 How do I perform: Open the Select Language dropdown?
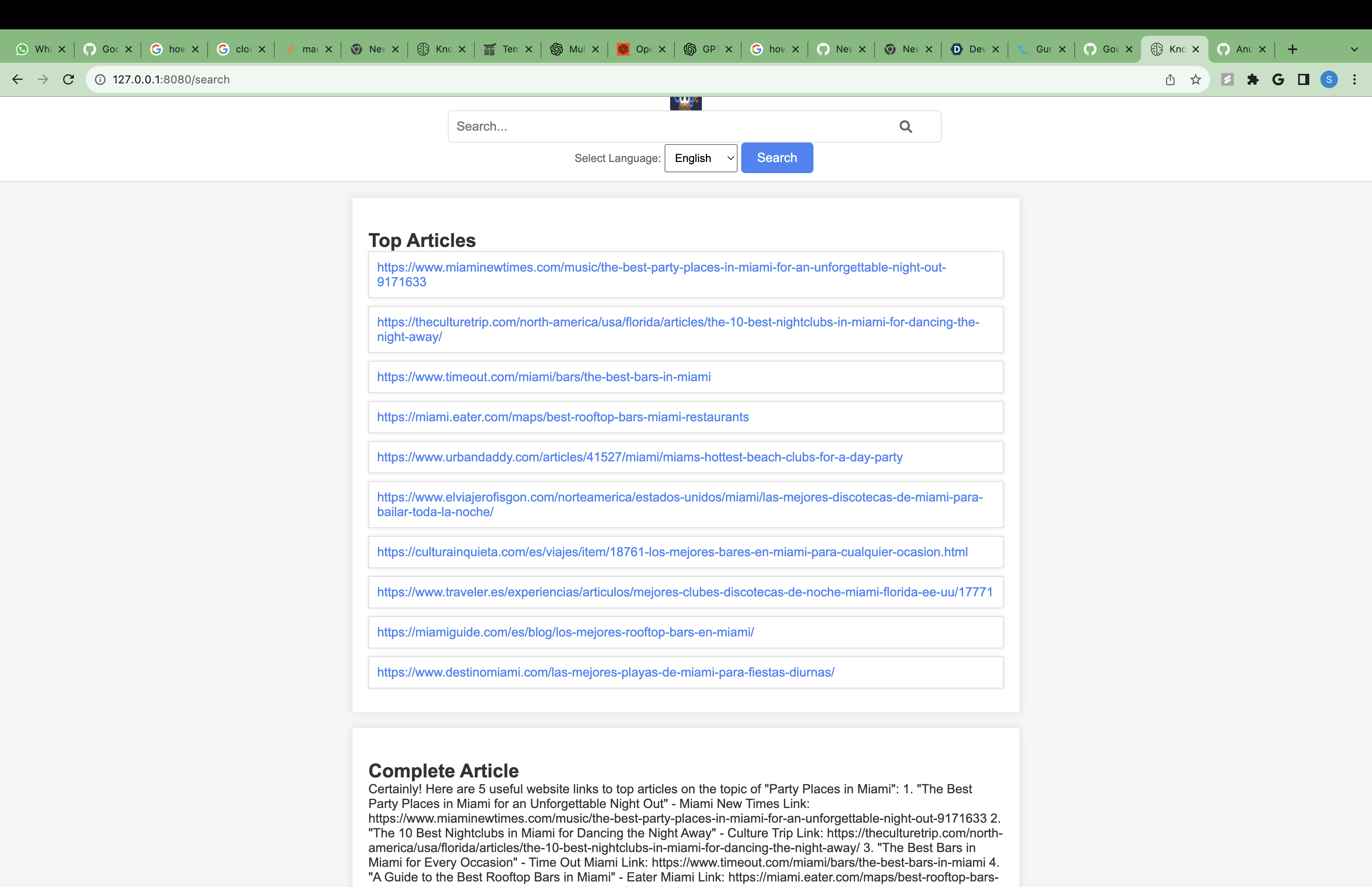coord(701,158)
